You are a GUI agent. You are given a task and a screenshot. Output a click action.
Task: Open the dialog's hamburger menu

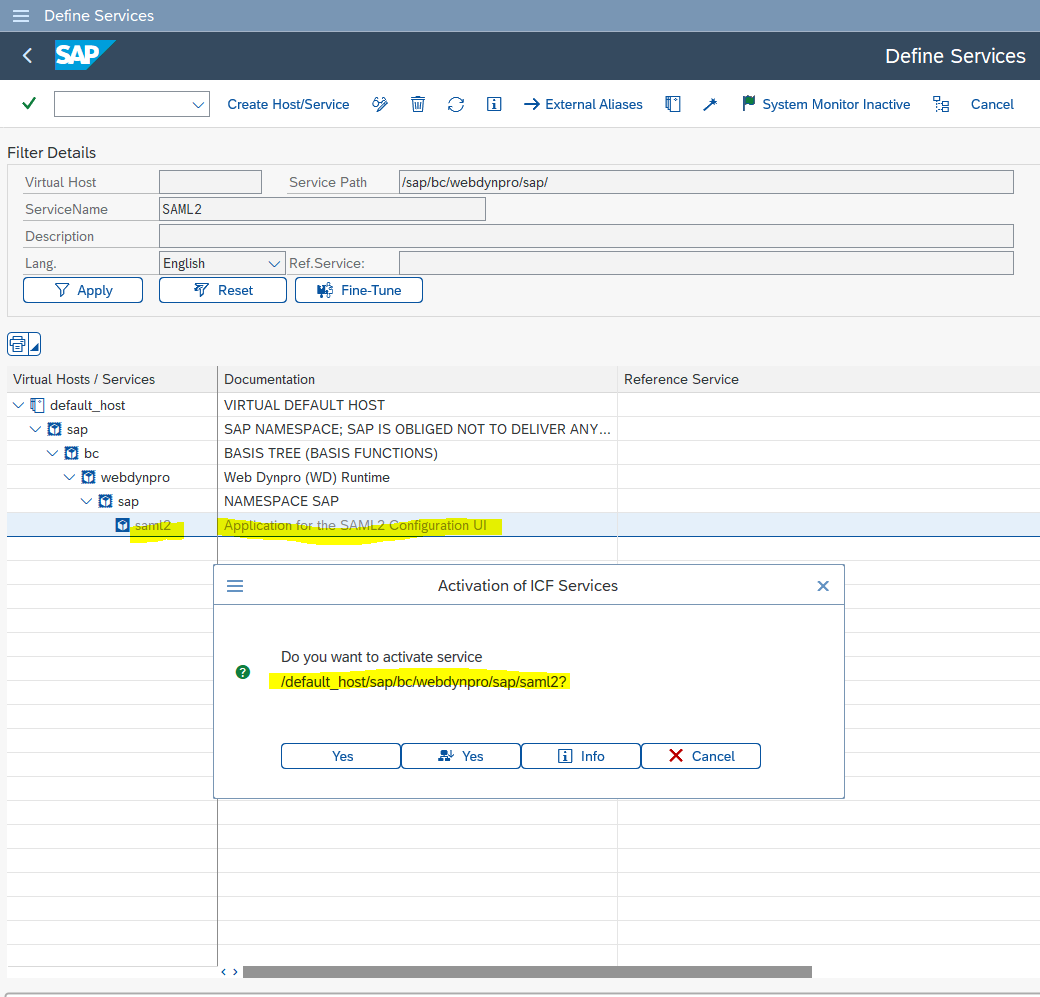[235, 586]
